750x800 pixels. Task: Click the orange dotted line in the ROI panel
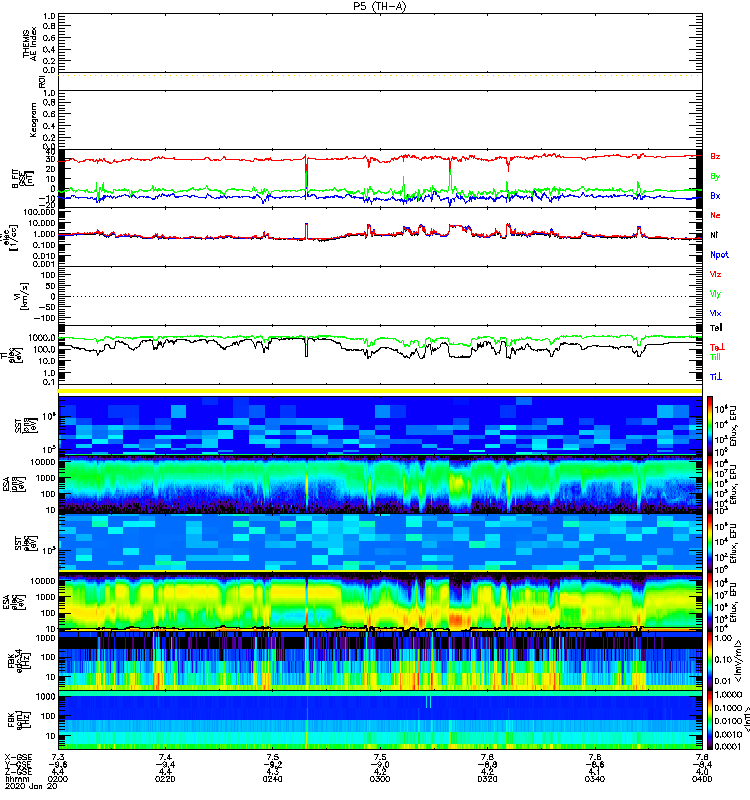[x=380, y=75]
